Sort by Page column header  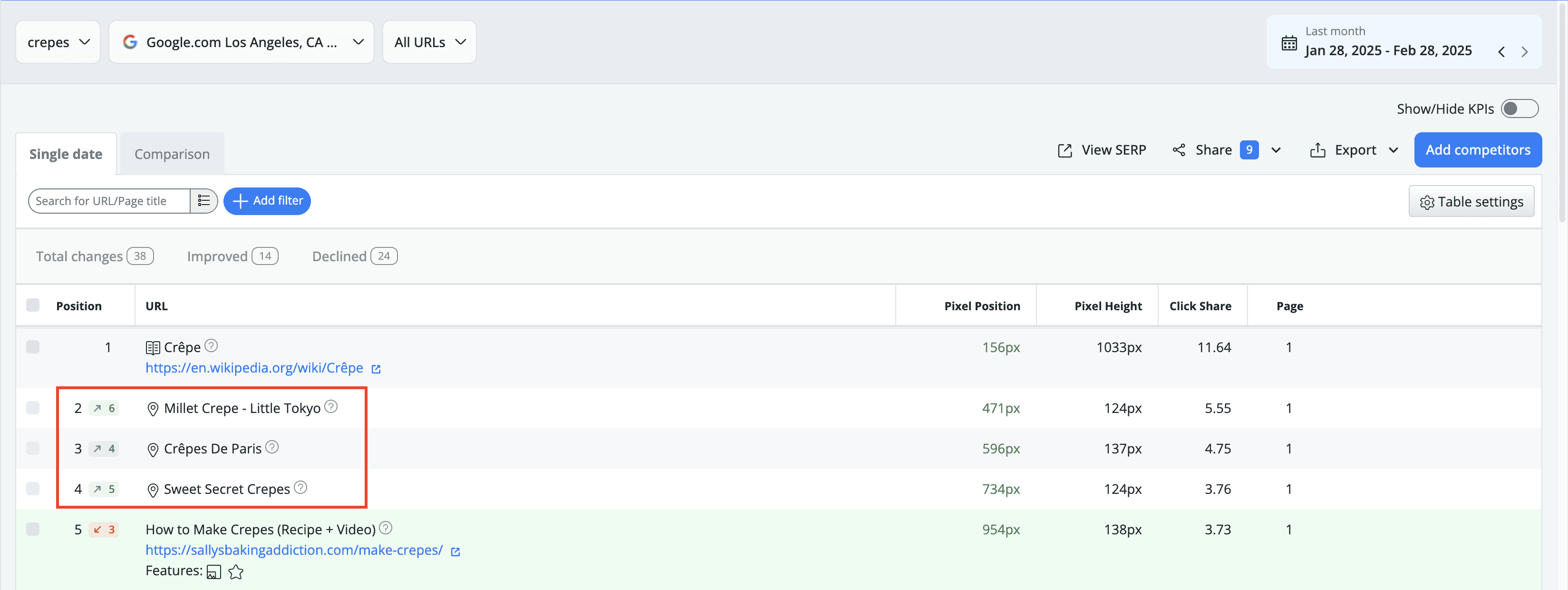(x=1289, y=305)
